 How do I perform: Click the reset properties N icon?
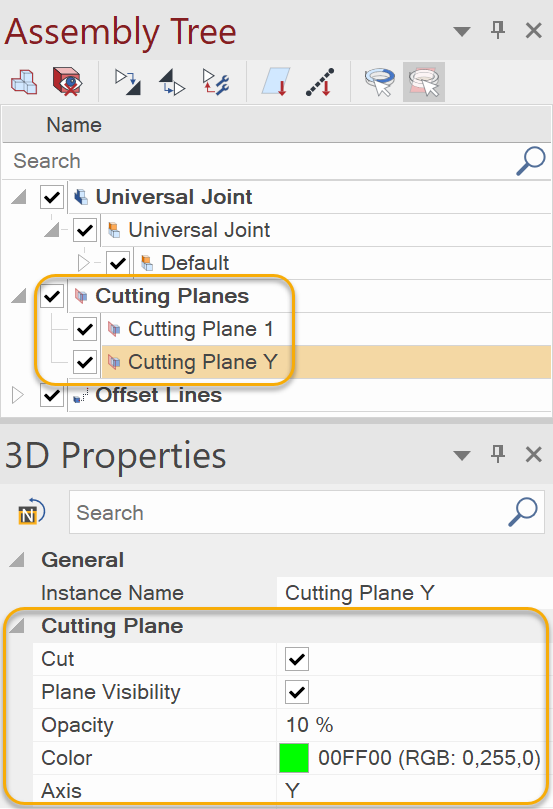[x=31, y=512]
